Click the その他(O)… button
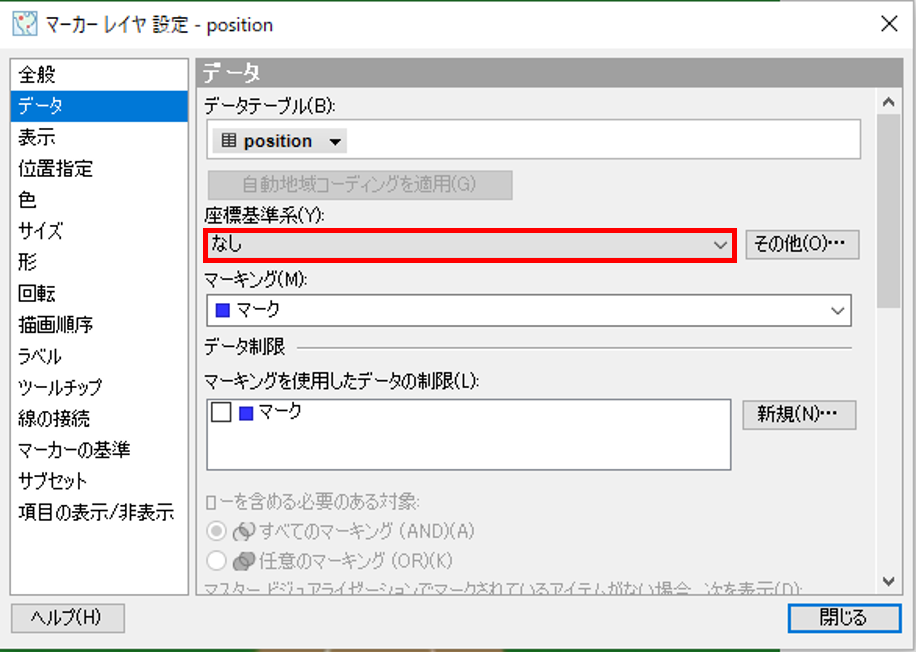 click(802, 244)
